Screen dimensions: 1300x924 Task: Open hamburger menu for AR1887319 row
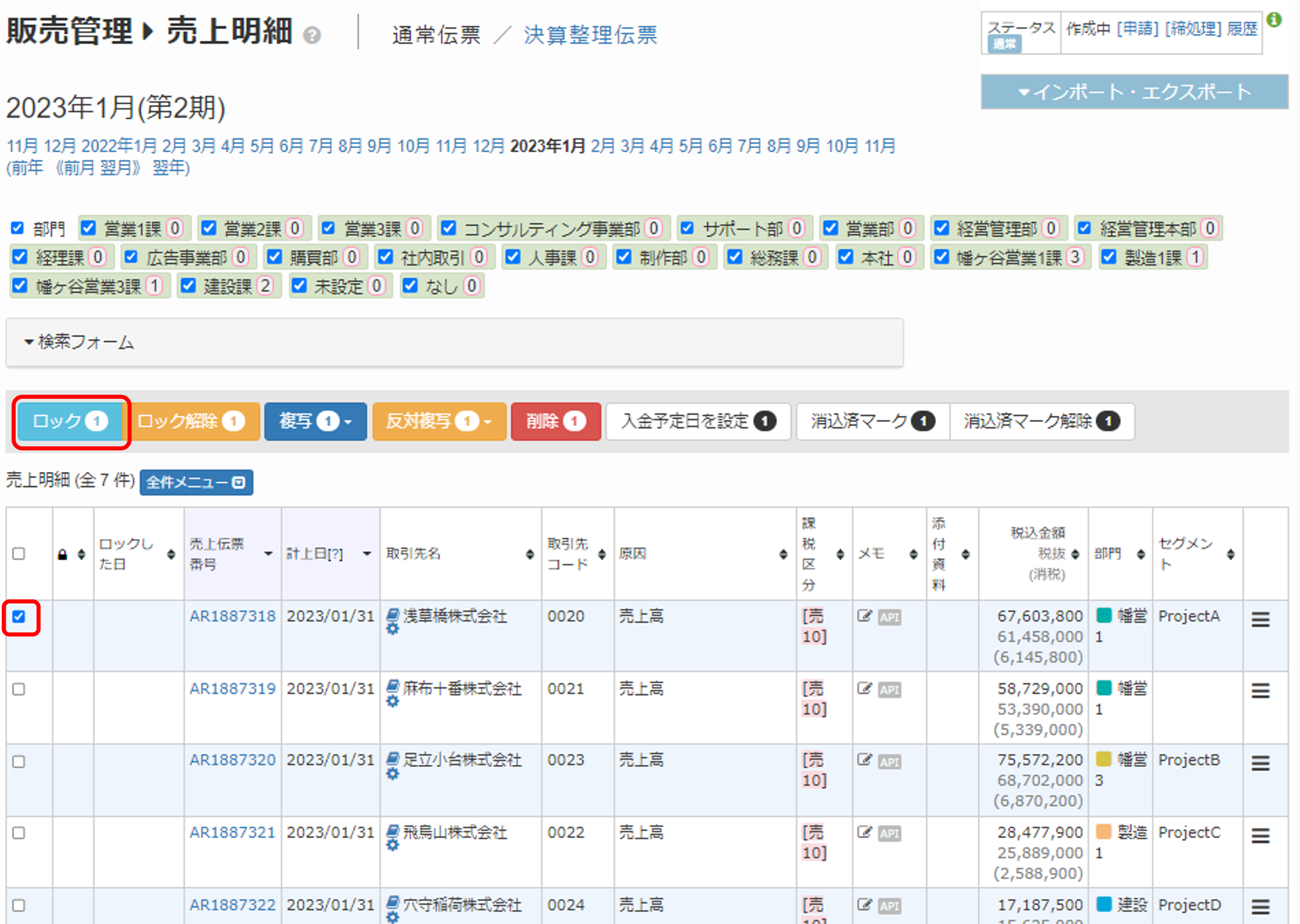[1261, 690]
